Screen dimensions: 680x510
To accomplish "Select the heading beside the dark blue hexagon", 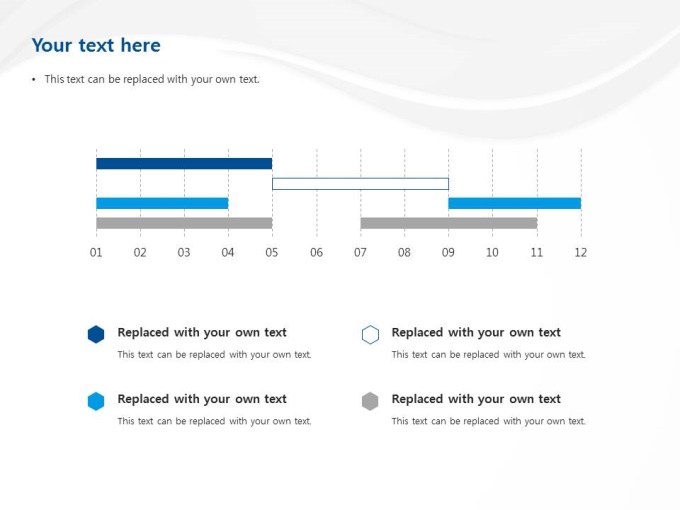I will pos(202,333).
